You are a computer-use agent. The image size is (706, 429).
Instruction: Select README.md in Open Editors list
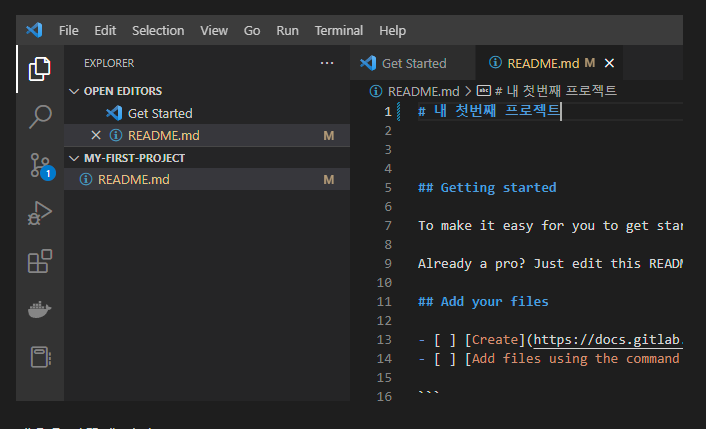click(x=207, y=135)
